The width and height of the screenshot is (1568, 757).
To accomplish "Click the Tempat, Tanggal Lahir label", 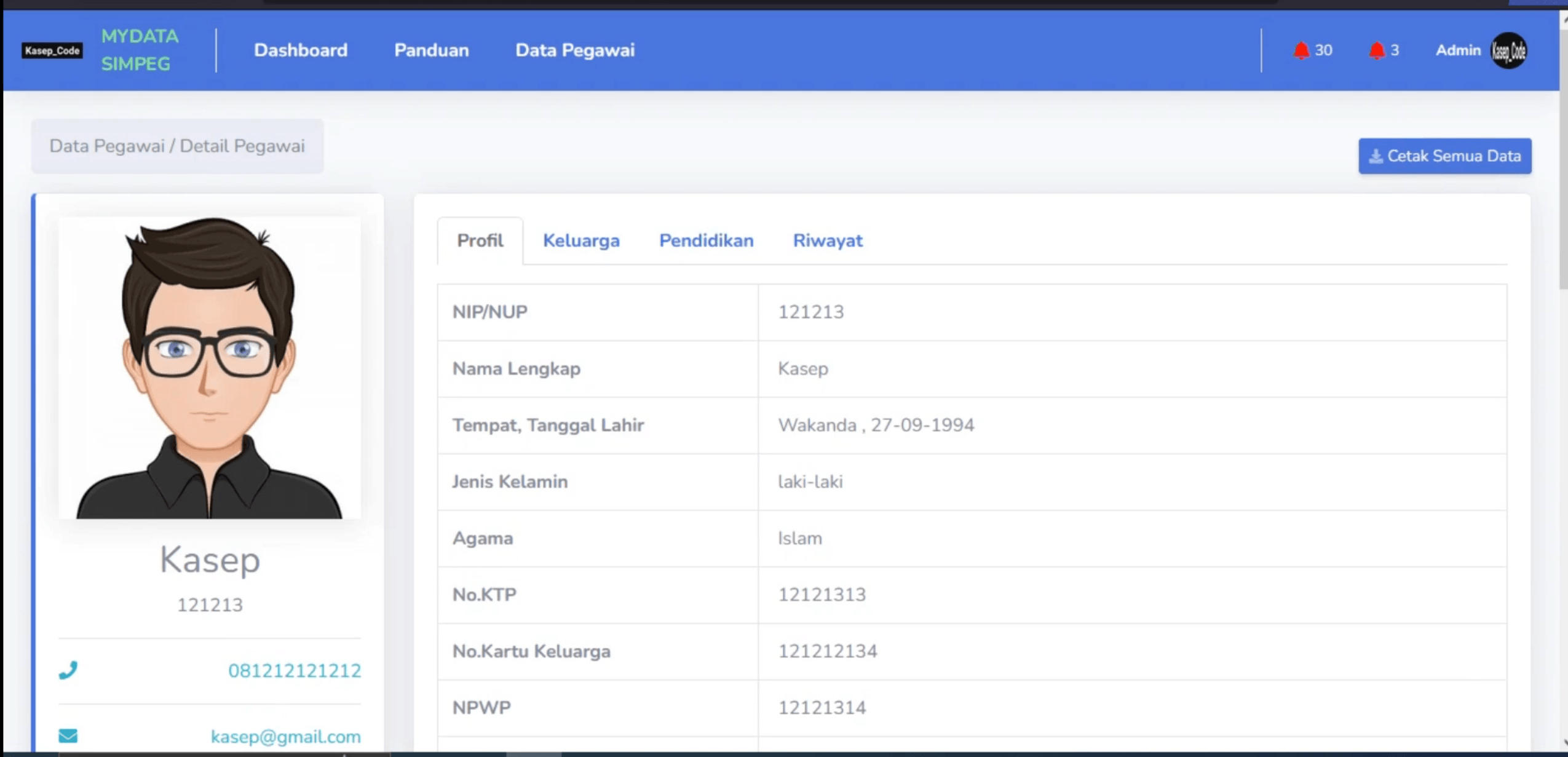I will (548, 426).
